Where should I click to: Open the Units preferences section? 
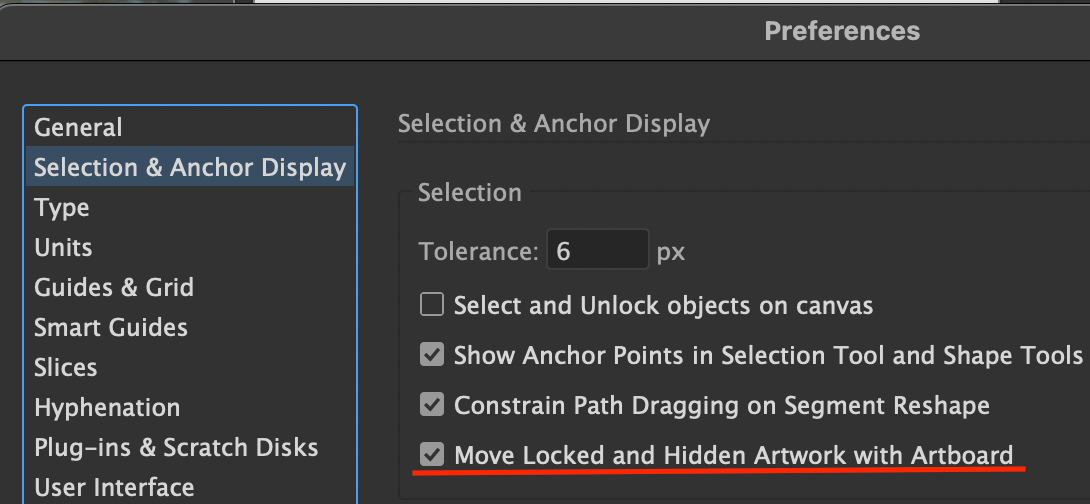63,248
